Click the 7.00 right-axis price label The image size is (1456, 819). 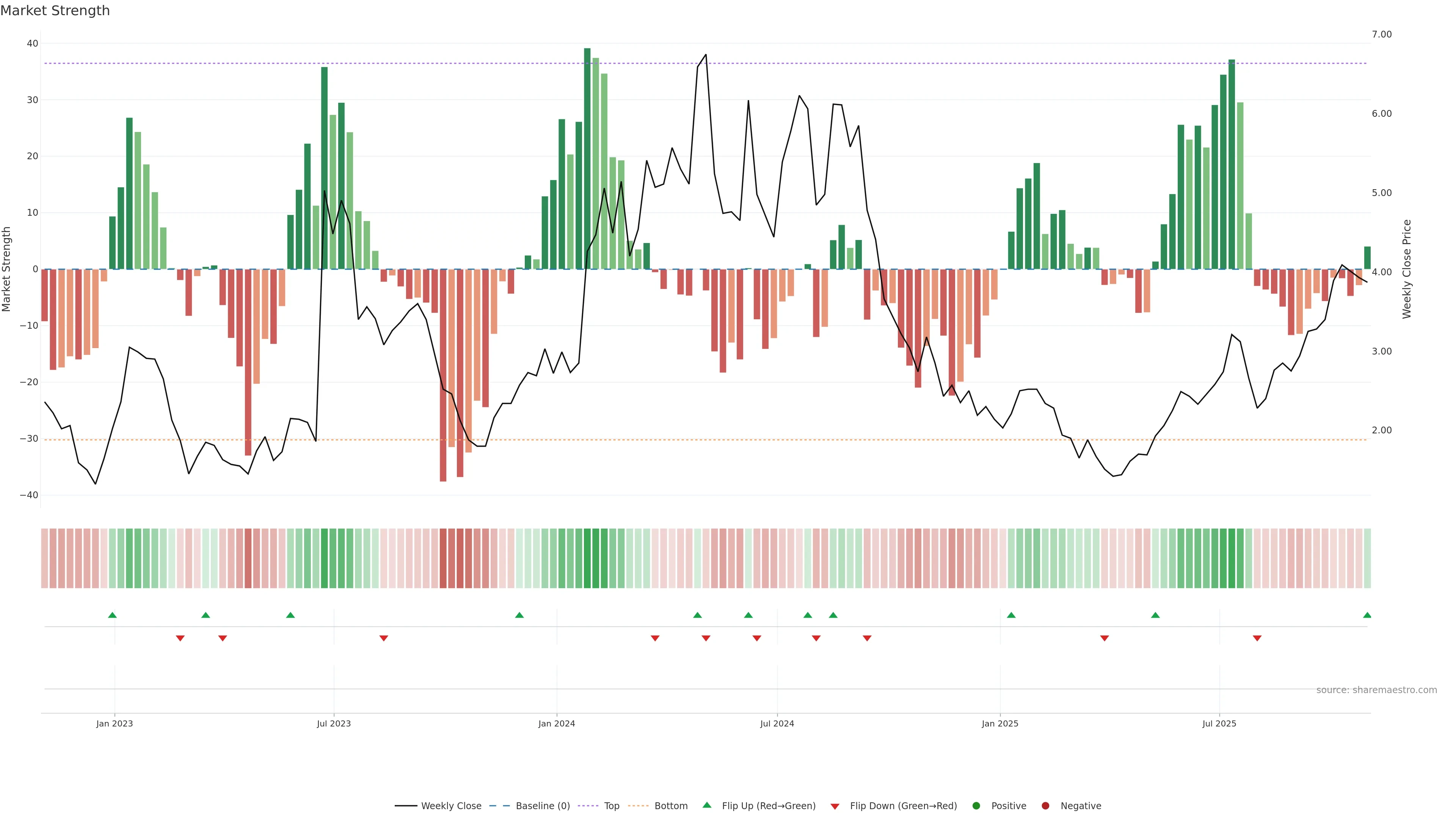1381,35
